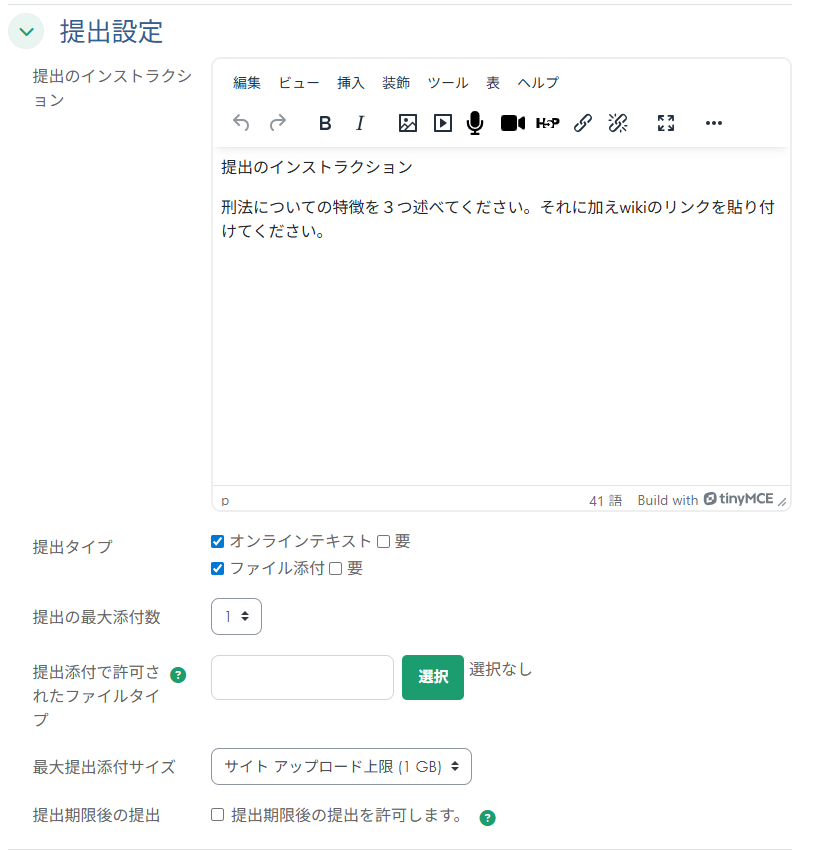Apply Bold formatting in the text editor
The width and height of the screenshot is (825, 851).
point(323,123)
